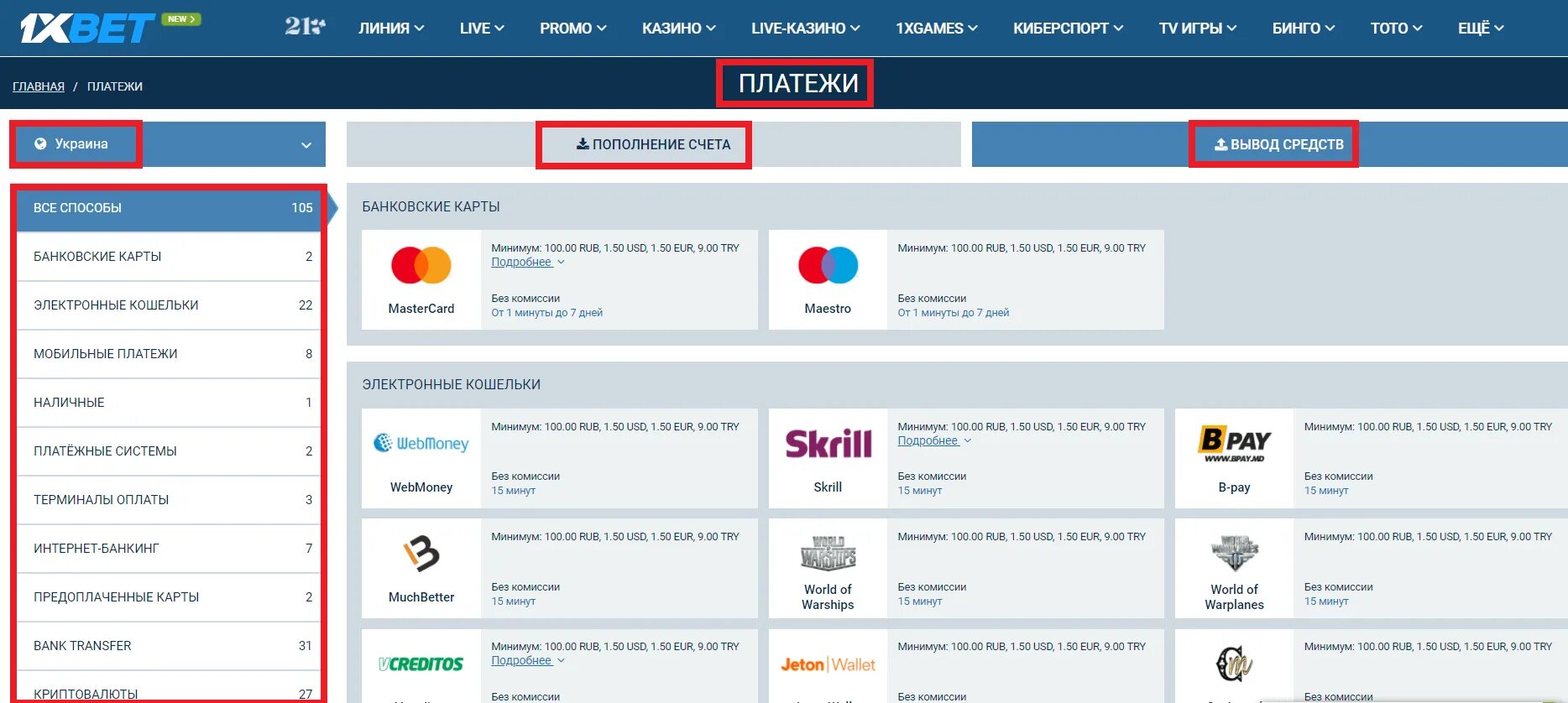This screenshot has height=703, width=1568.
Task: Select БАНКОВСКИЕ КАРТЫ category in sidebar
Action: tap(170, 257)
